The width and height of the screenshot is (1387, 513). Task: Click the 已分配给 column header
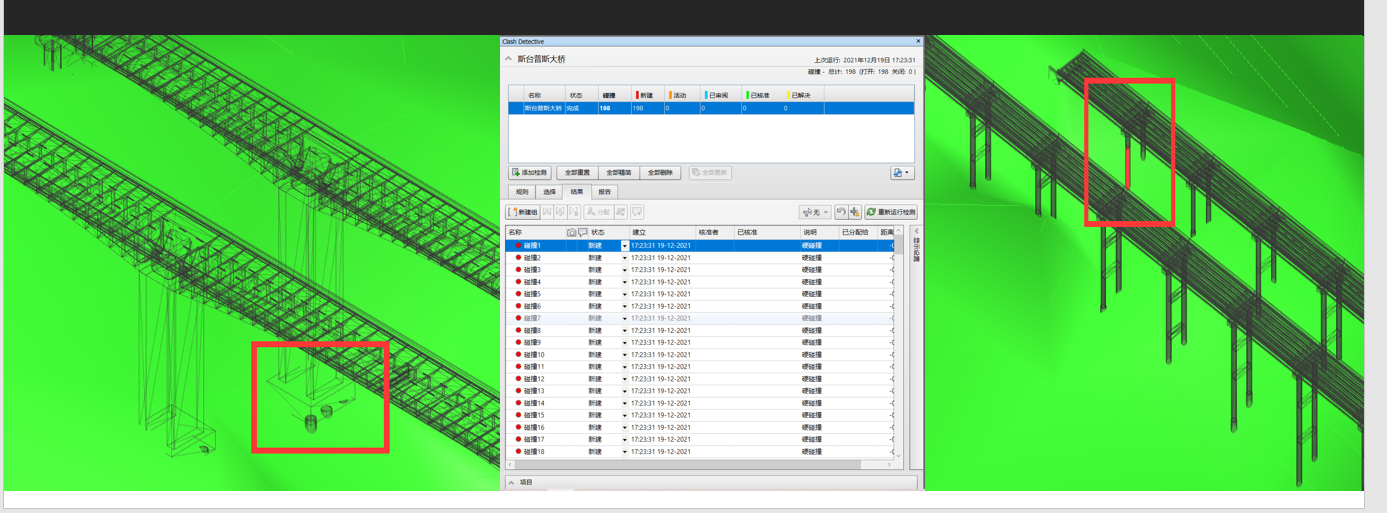[858, 232]
